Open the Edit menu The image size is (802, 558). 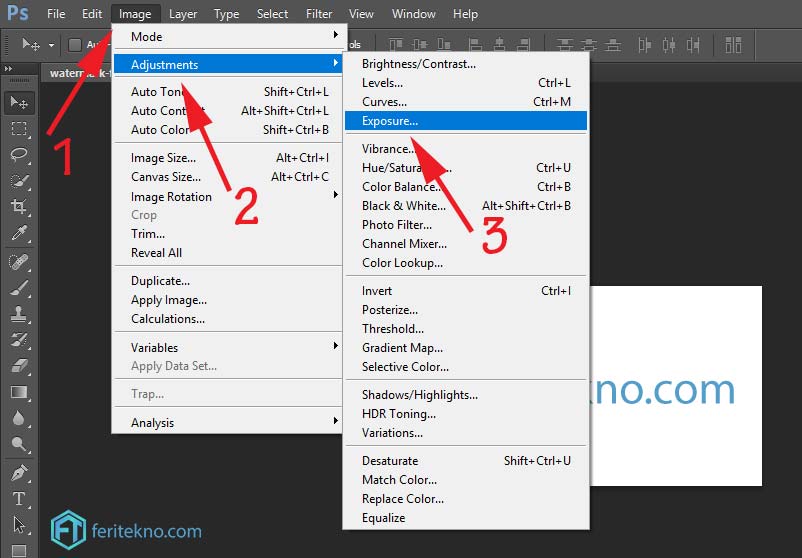(92, 14)
